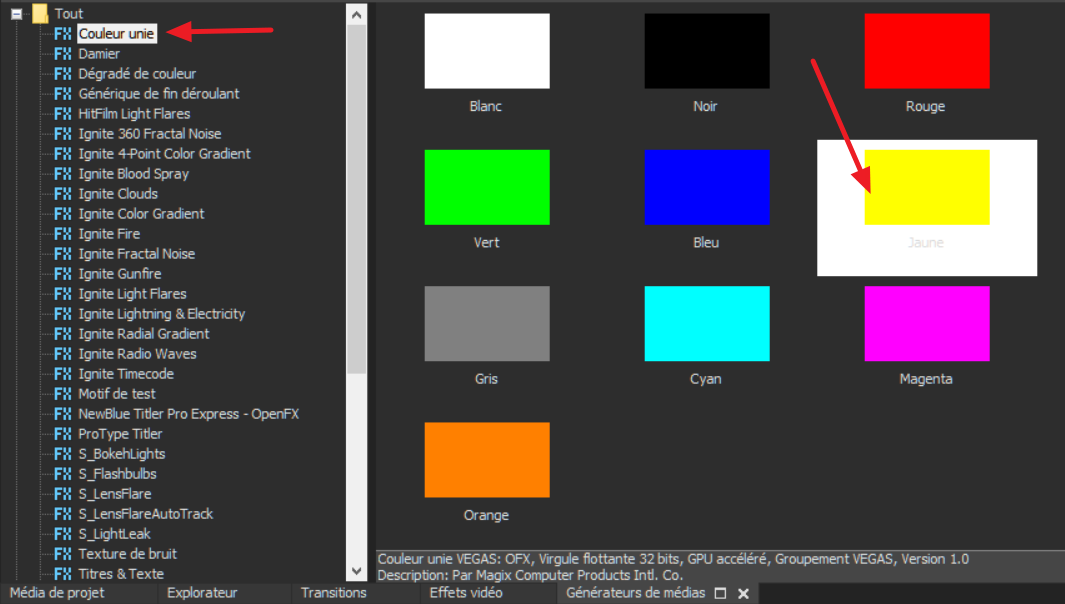Pick Ignite Radio Waves generator

[x=137, y=354]
